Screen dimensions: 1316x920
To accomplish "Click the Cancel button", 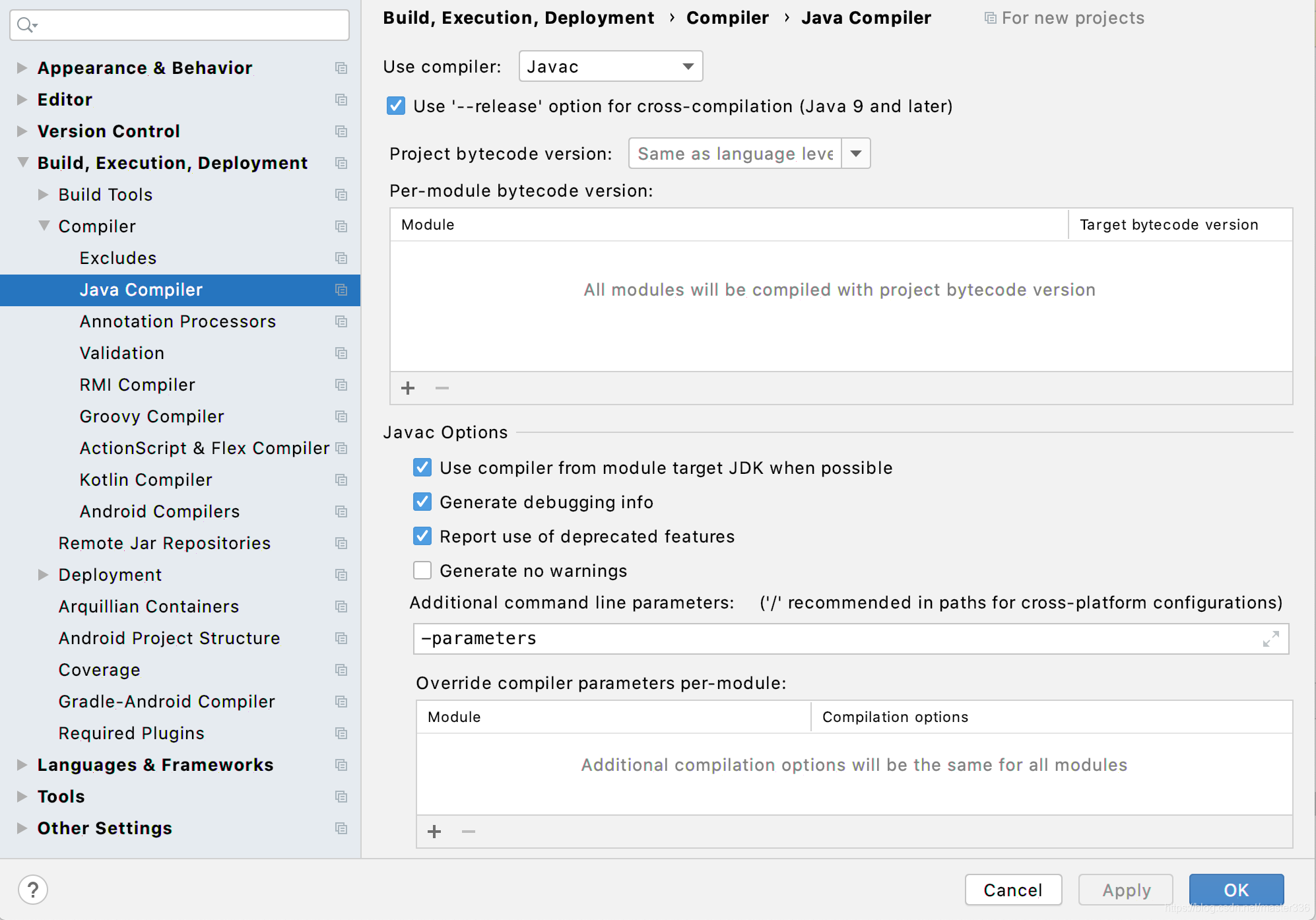I will pos(1013,890).
